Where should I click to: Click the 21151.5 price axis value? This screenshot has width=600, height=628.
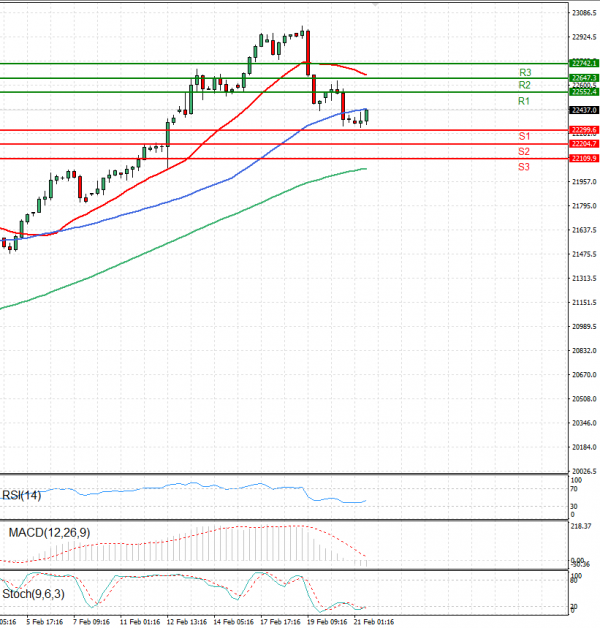pyautogui.click(x=584, y=302)
